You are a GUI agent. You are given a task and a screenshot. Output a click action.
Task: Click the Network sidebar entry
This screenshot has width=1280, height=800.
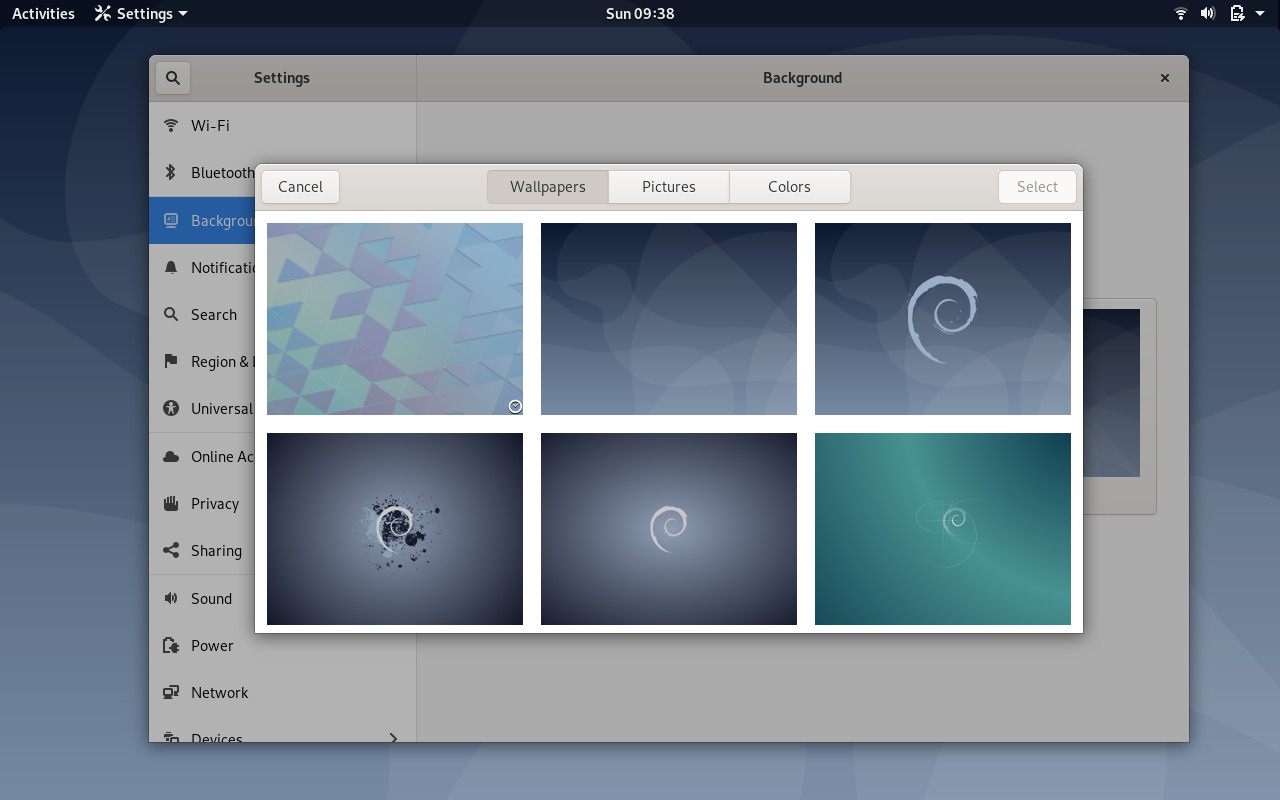[x=220, y=692]
